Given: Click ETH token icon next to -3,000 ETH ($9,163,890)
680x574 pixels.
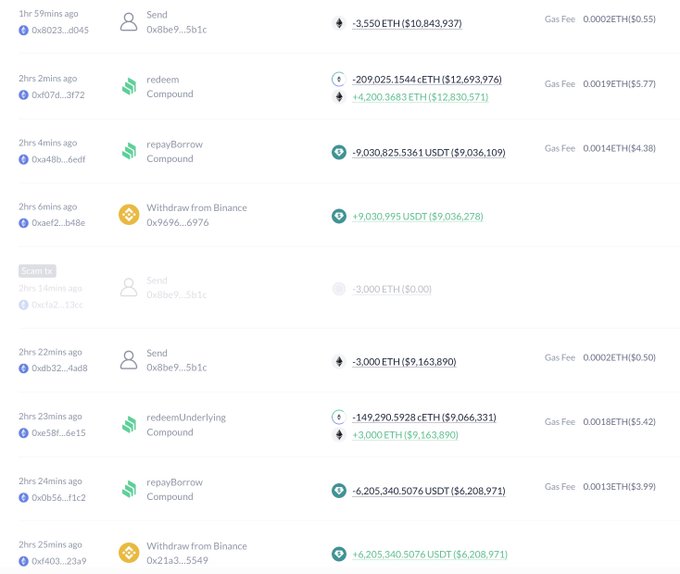Looking at the screenshot, I should (339, 361).
